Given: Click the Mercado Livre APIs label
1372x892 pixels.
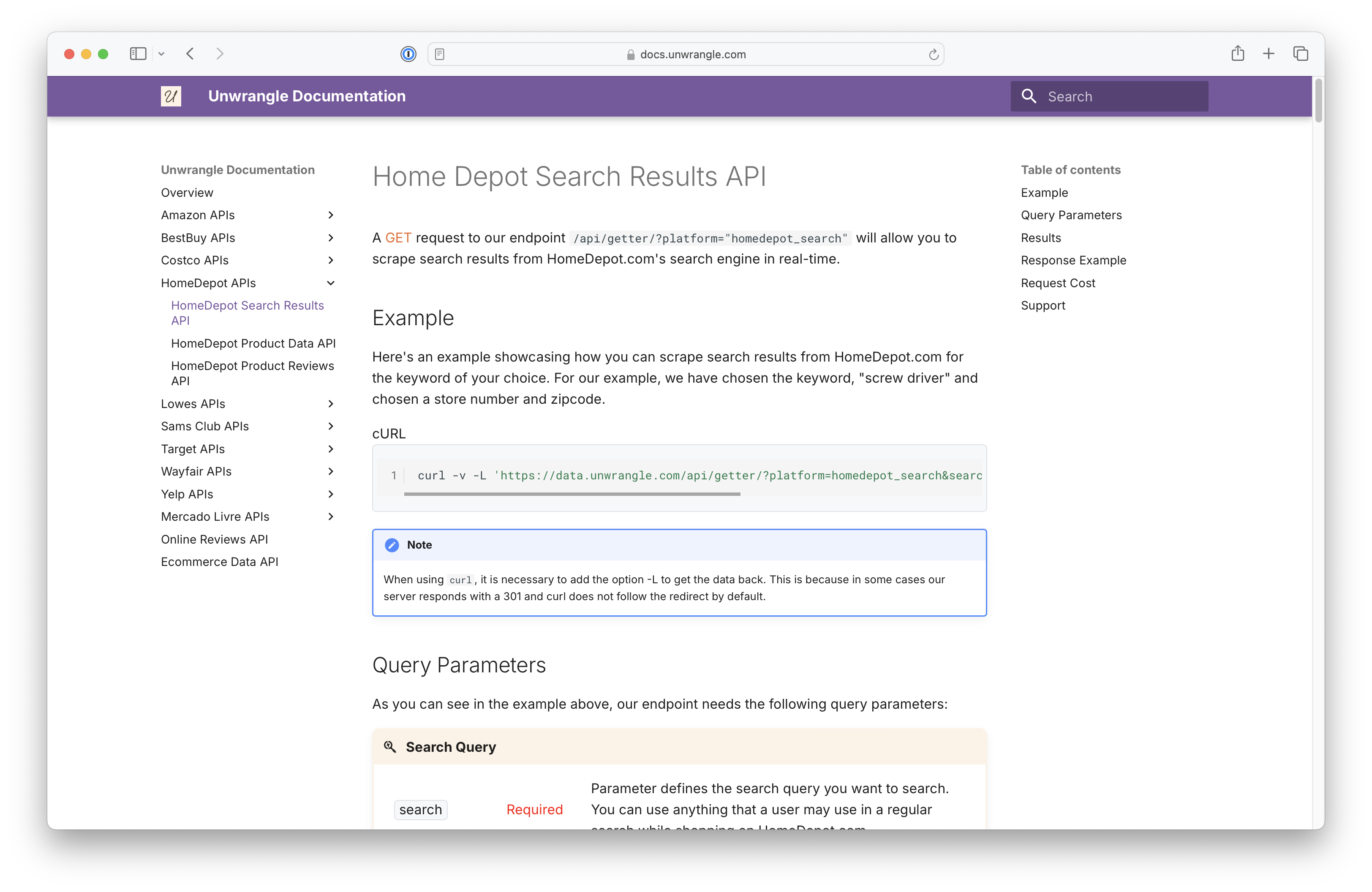Looking at the screenshot, I should pos(215,517).
